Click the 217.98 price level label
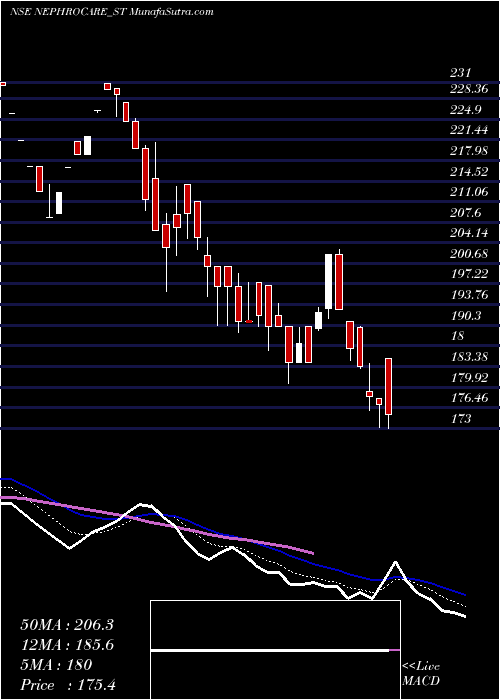Screen dimensions: 500x700 point(469,151)
